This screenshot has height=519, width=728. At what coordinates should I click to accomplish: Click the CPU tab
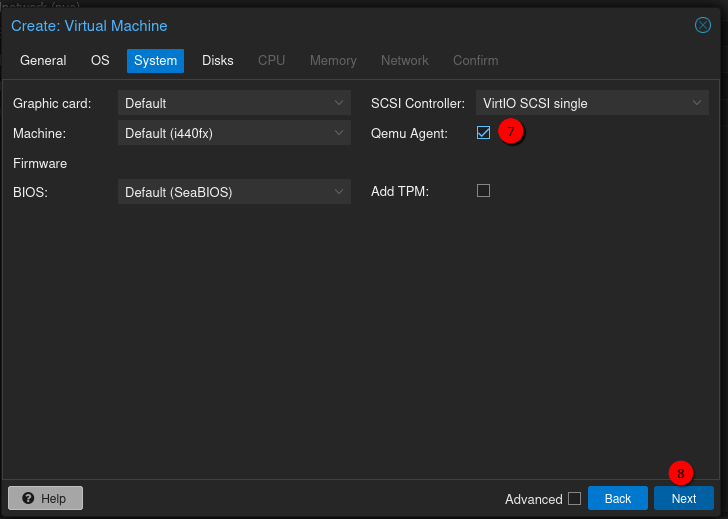pyautogui.click(x=271, y=61)
